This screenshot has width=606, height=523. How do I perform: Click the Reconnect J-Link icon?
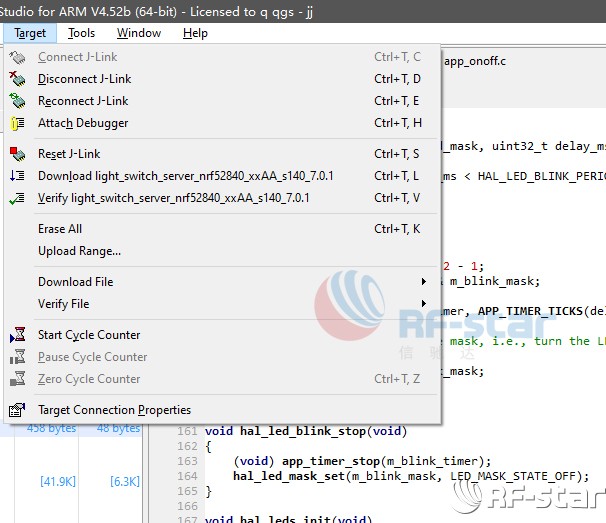coord(17,101)
